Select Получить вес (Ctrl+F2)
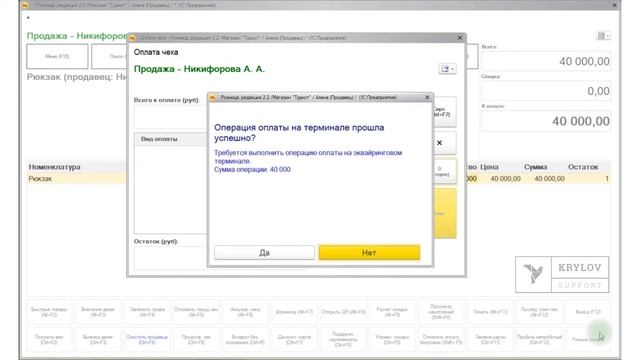Viewport: 640px width, 360px height. 49,339
